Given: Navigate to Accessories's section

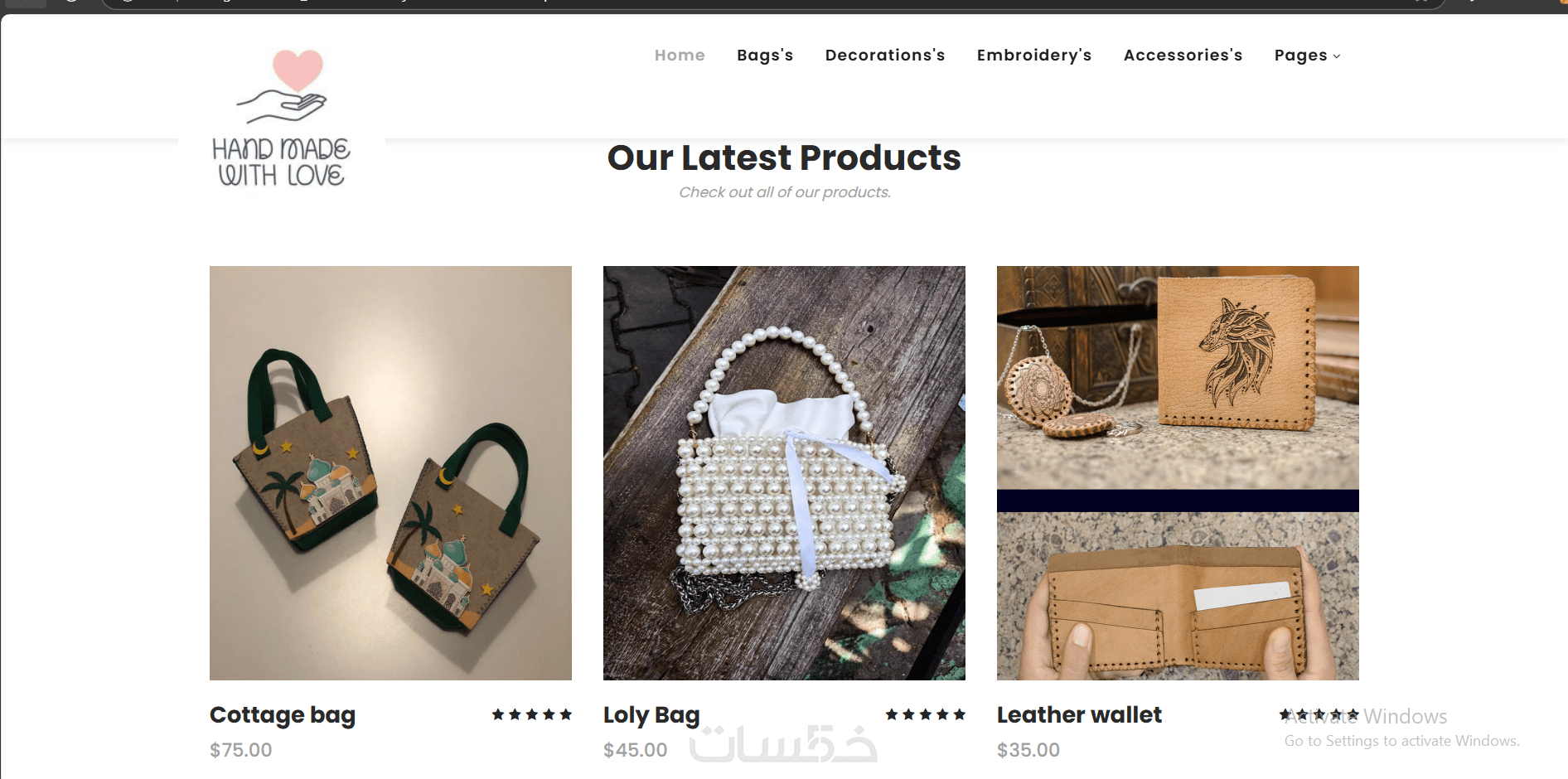Looking at the screenshot, I should 1183,56.
